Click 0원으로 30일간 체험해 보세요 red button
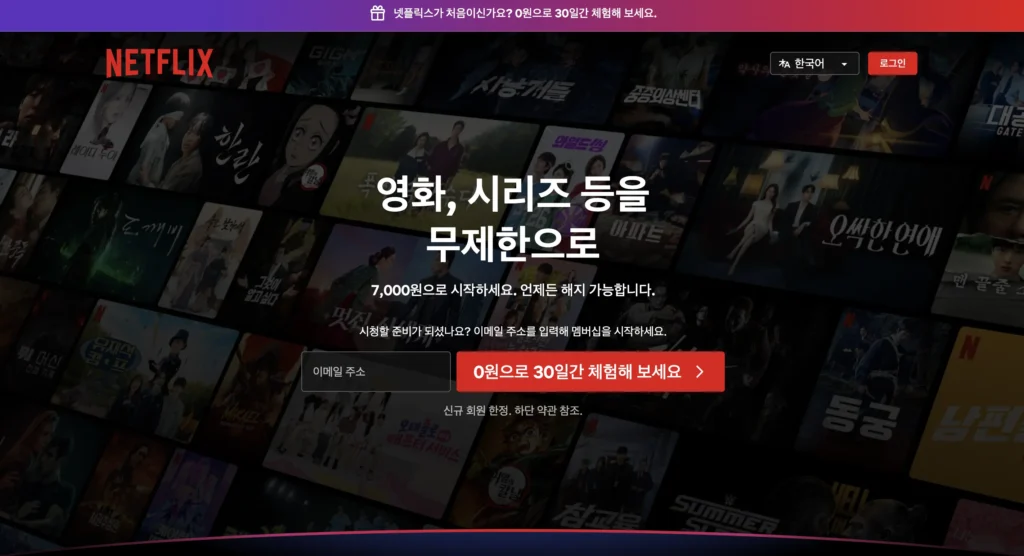The height and width of the screenshot is (556, 1024). [x=590, y=372]
